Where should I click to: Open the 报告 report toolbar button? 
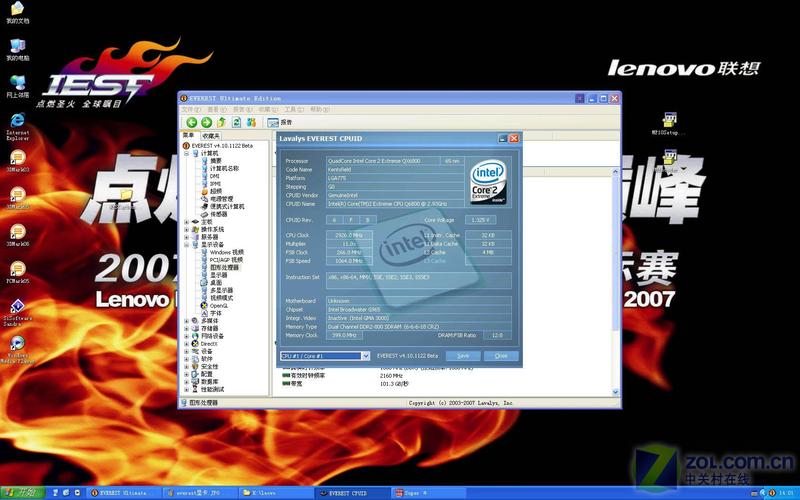[x=280, y=122]
